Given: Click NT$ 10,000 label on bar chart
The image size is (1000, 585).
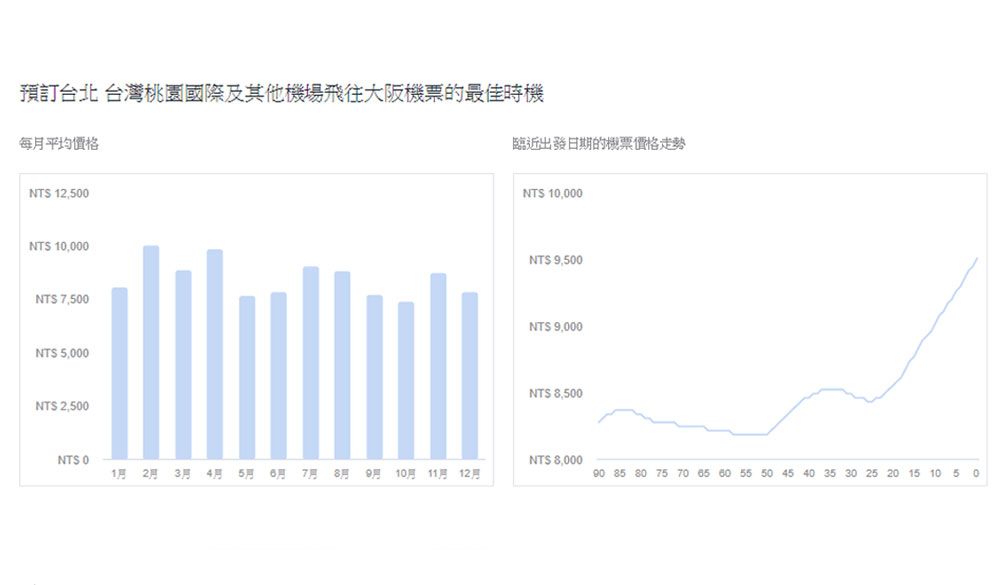Looking at the screenshot, I should point(59,246).
